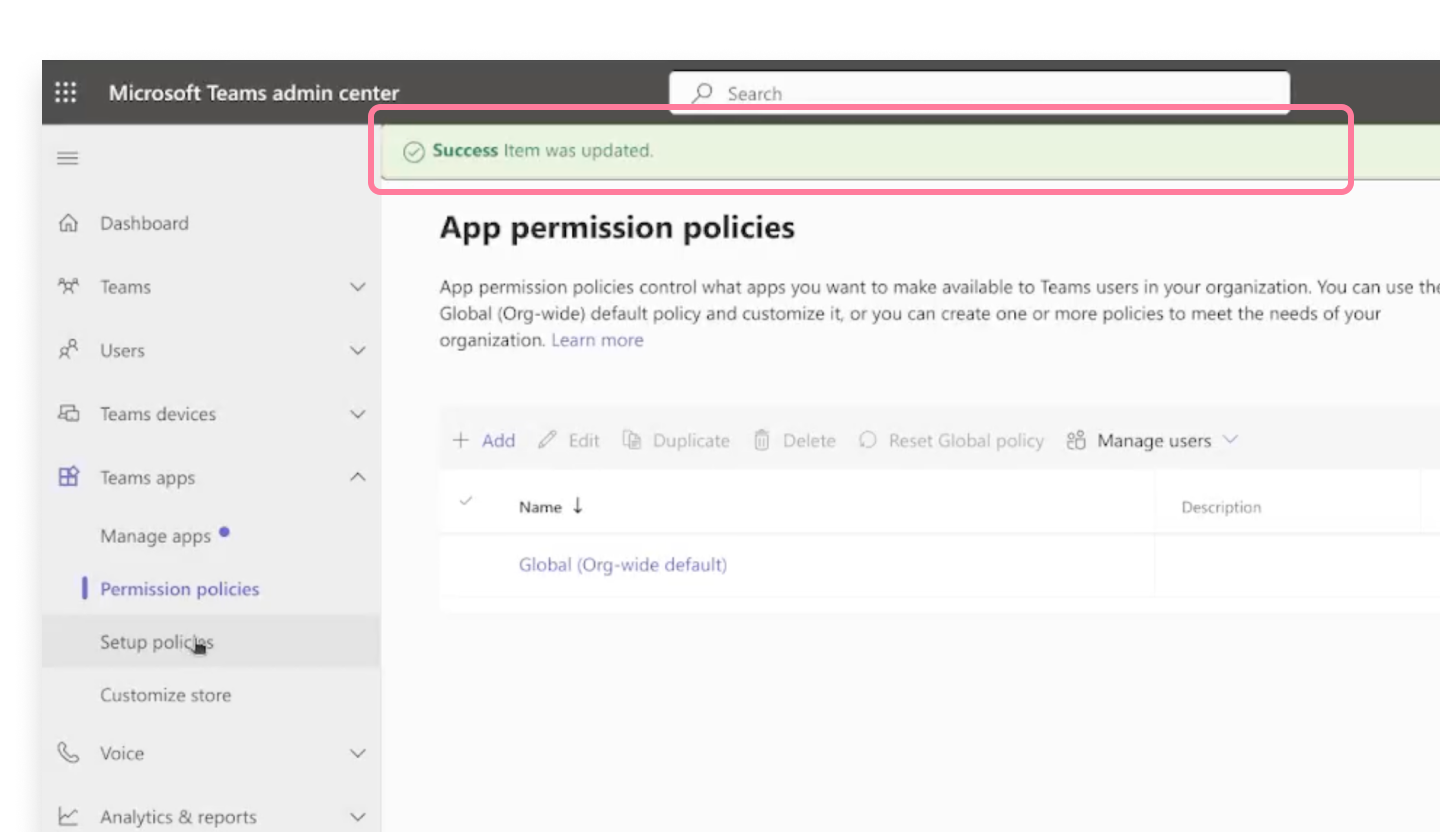
Task: Open Analytics & reports section label
Action: (178, 817)
